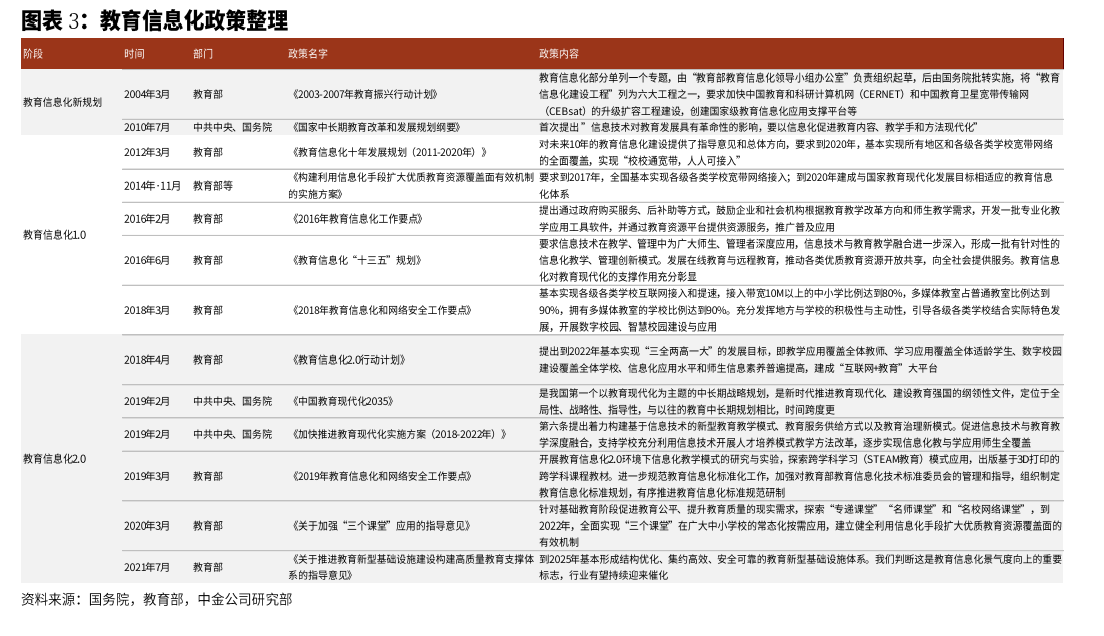Select content text starting 是我国第一个以教育现代化为主题

800,401
